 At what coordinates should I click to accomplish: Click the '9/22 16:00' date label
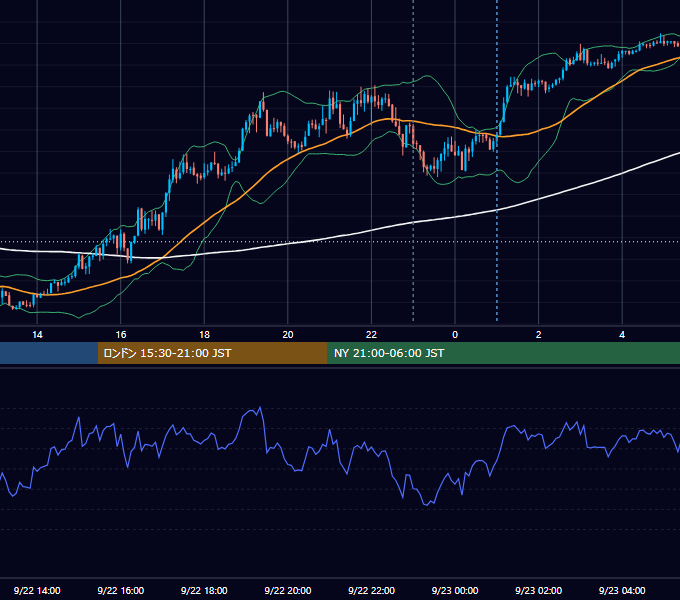click(x=121, y=590)
